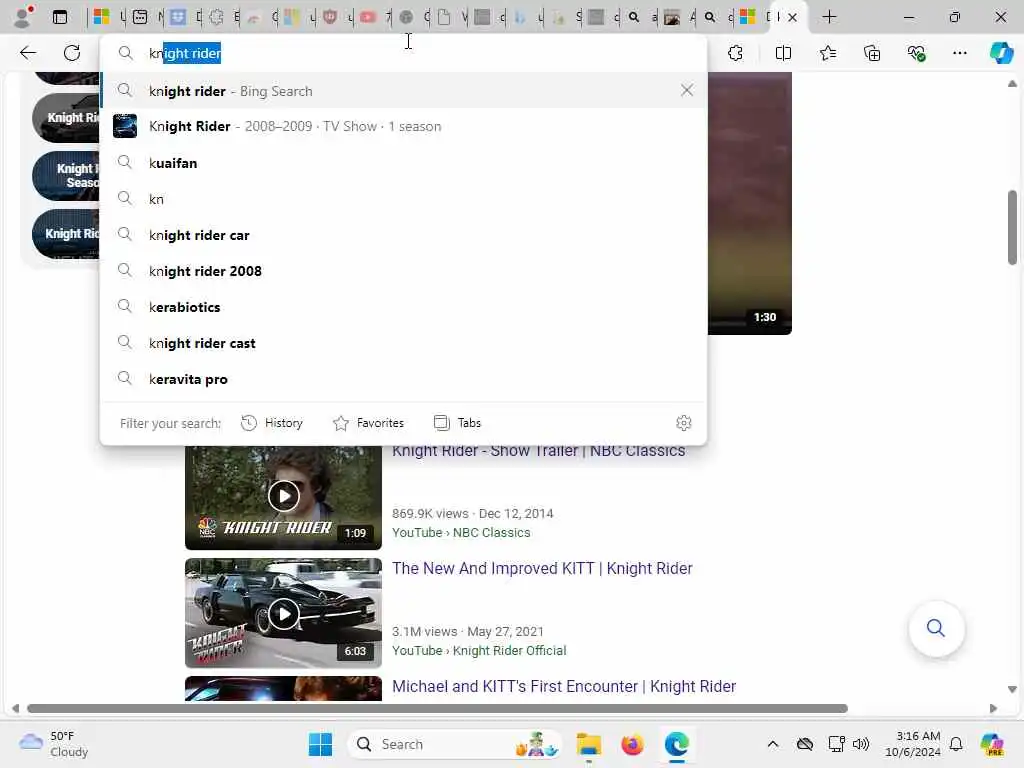The image size is (1024, 768).
Task: Play Knight Rider Show Trailer video thumbnail
Action: [x=283, y=497]
